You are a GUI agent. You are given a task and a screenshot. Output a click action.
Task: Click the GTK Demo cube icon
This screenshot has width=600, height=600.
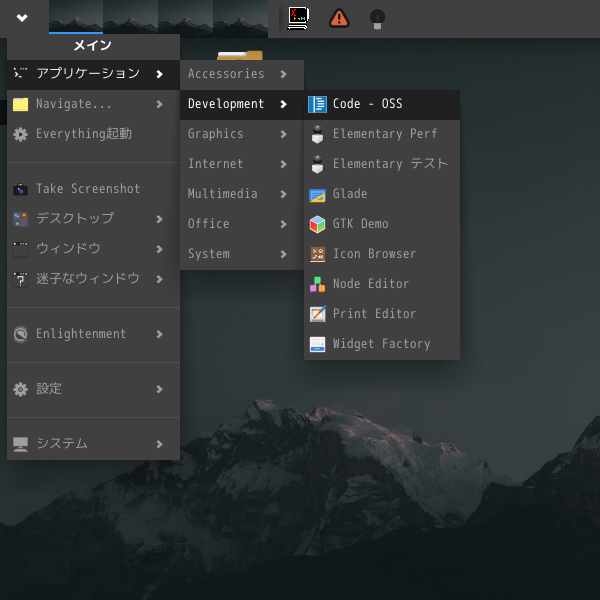(x=317, y=224)
